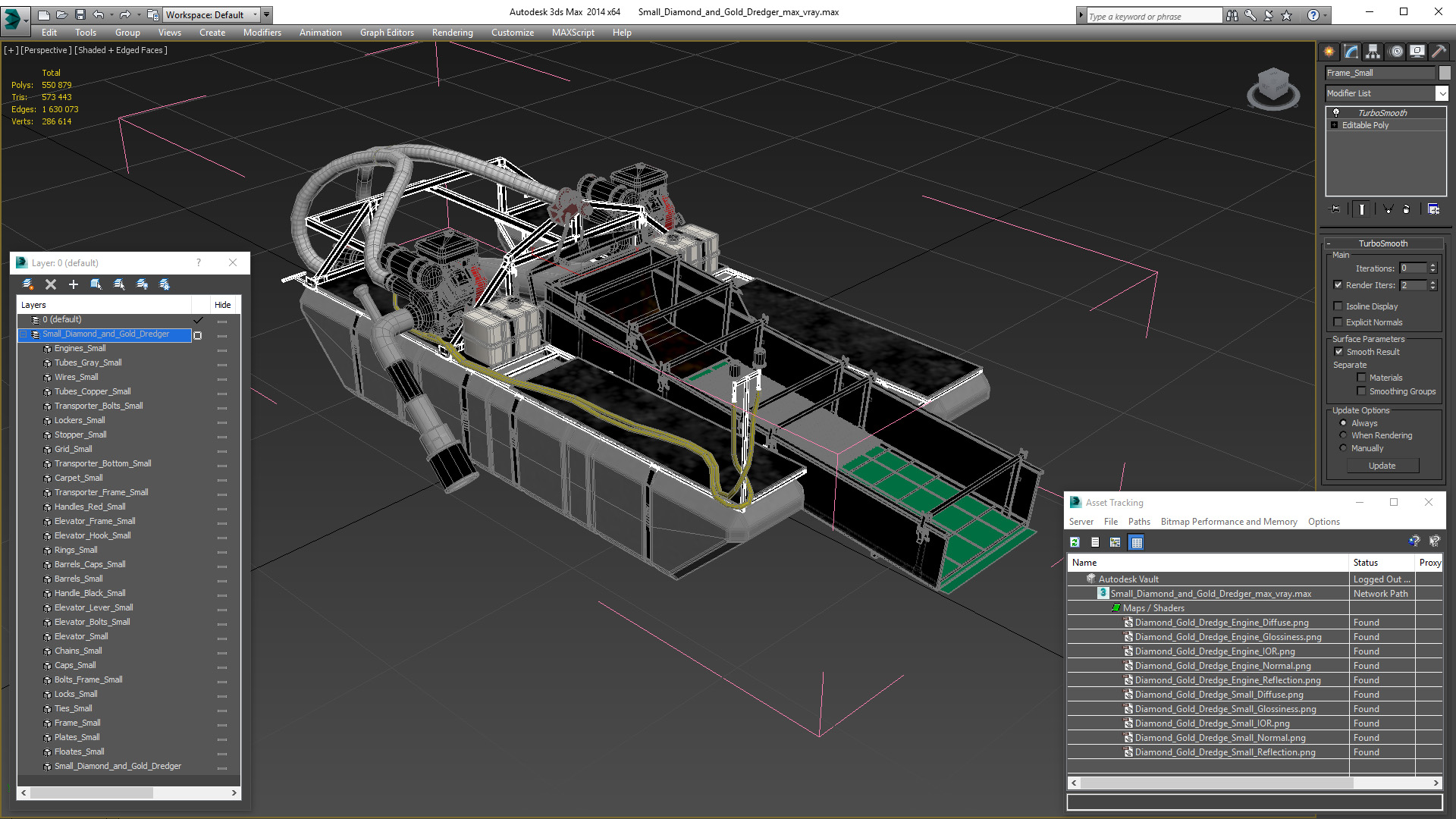Viewport: 1456px width, 819px height.
Task: Select Always update option
Action: (x=1343, y=423)
